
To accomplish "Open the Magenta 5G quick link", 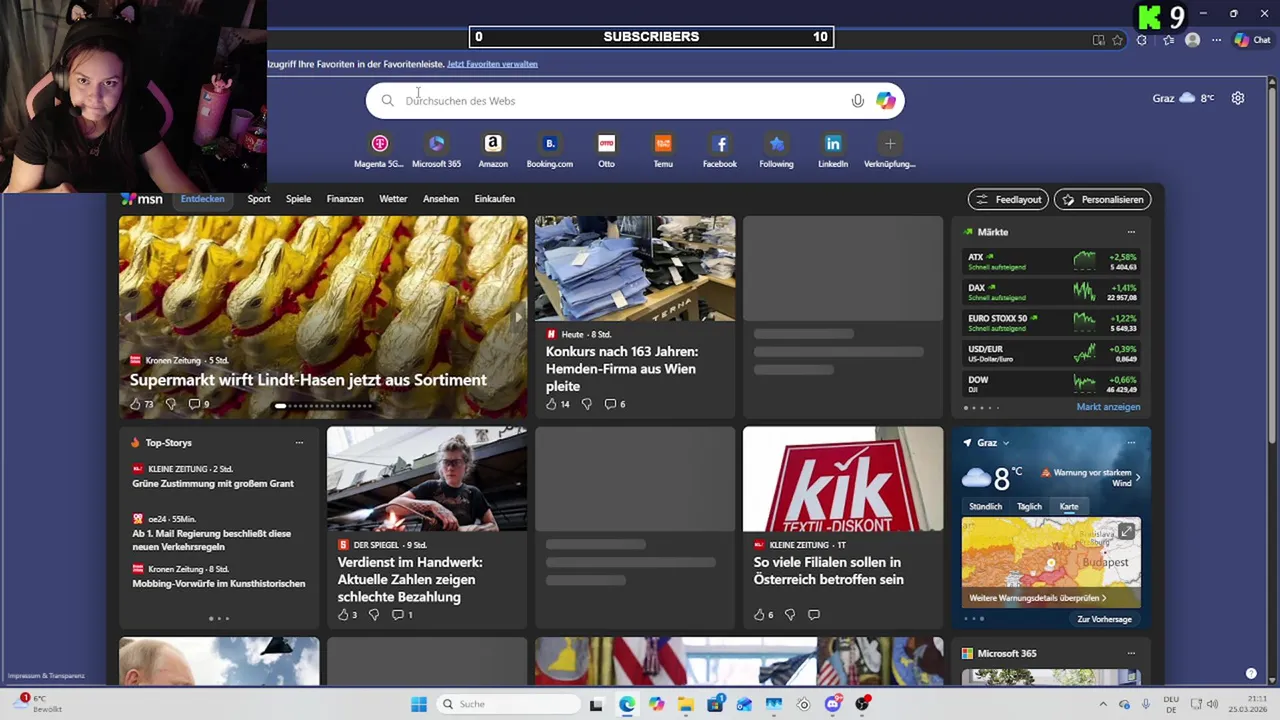I will tap(379, 151).
